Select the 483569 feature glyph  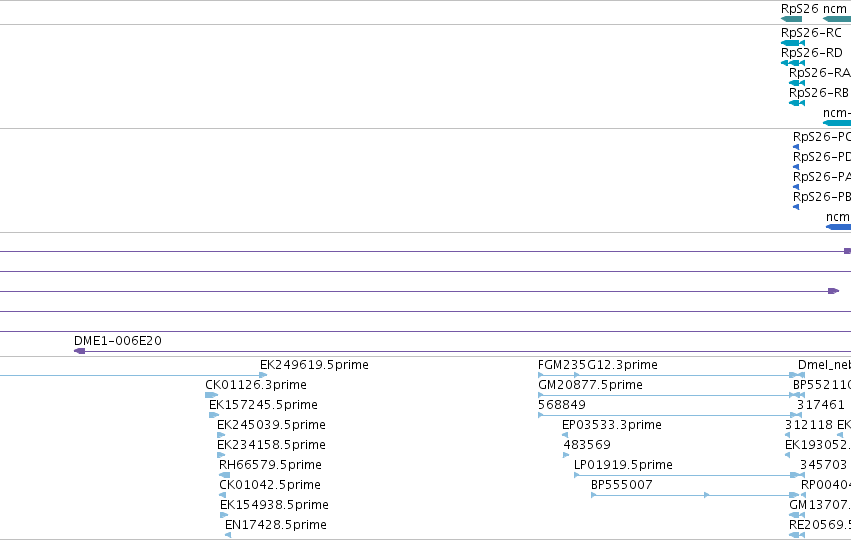coord(566,455)
